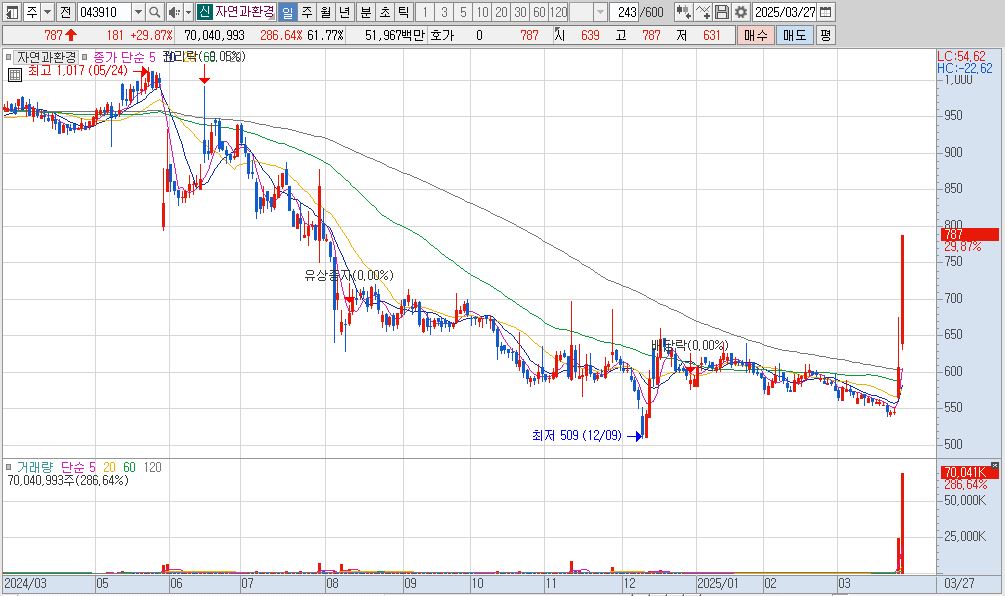Open the 주 market type dropdown arrow

[47, 12]
